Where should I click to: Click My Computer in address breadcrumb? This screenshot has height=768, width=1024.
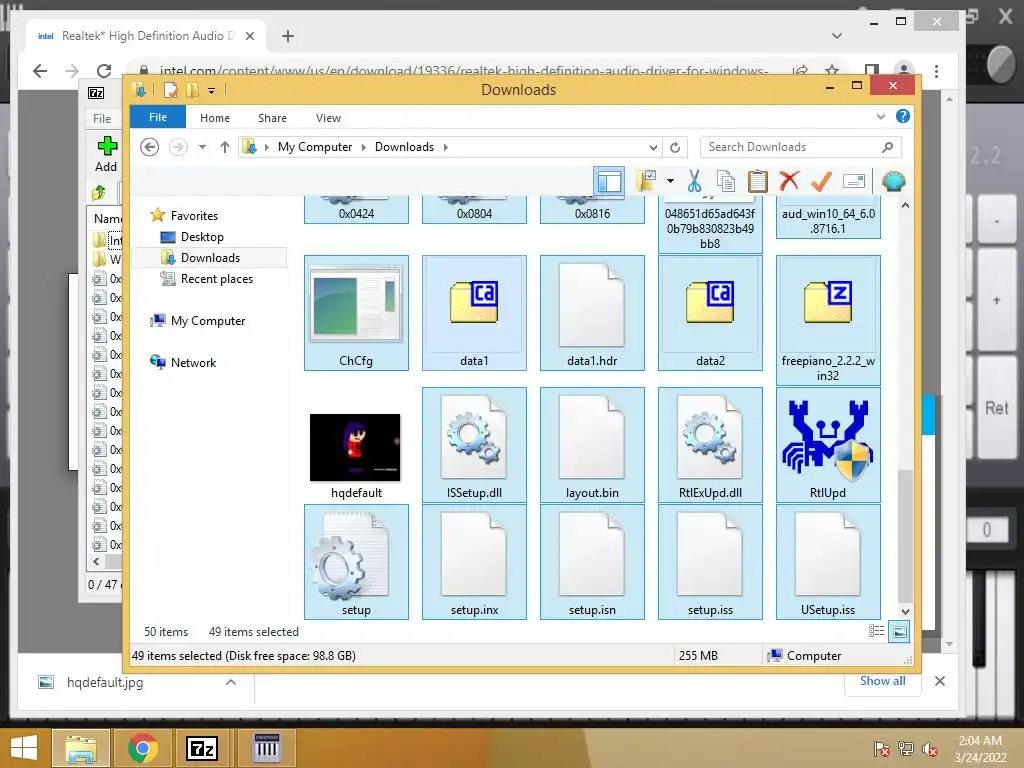(315, 147)
